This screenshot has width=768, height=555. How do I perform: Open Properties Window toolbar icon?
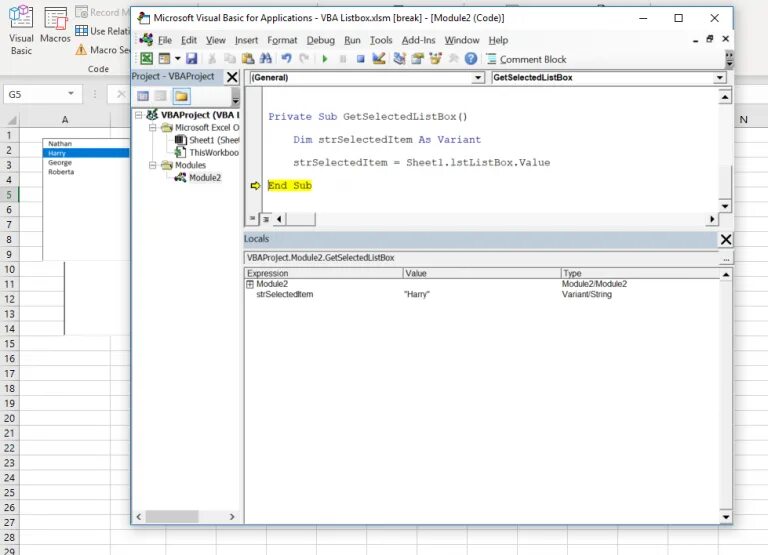click(x=417, y=59)
